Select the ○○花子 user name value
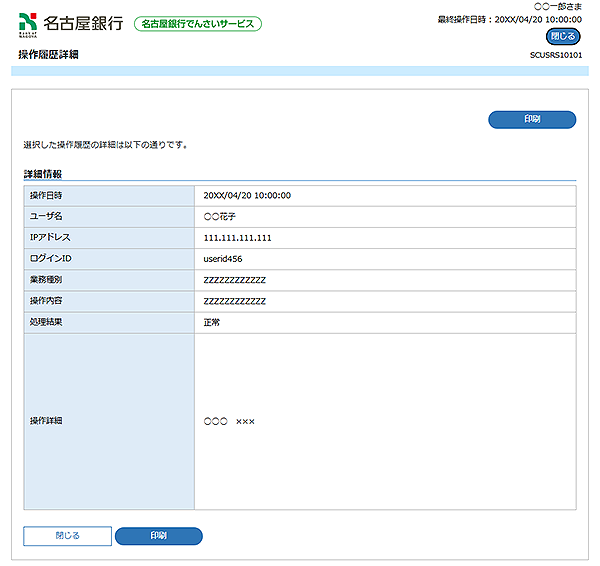 coord(219,217)
